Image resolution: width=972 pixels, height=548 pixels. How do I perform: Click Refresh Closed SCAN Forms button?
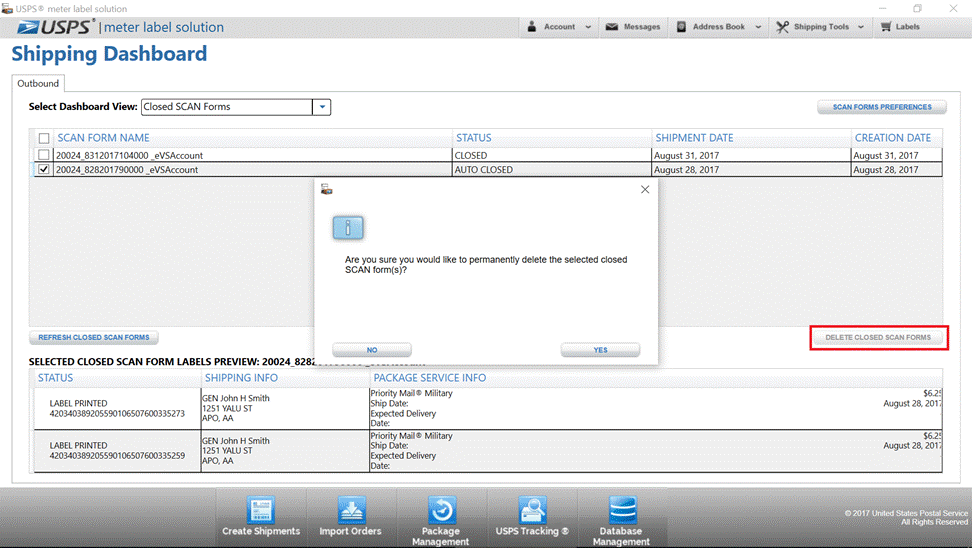(94, 337)
